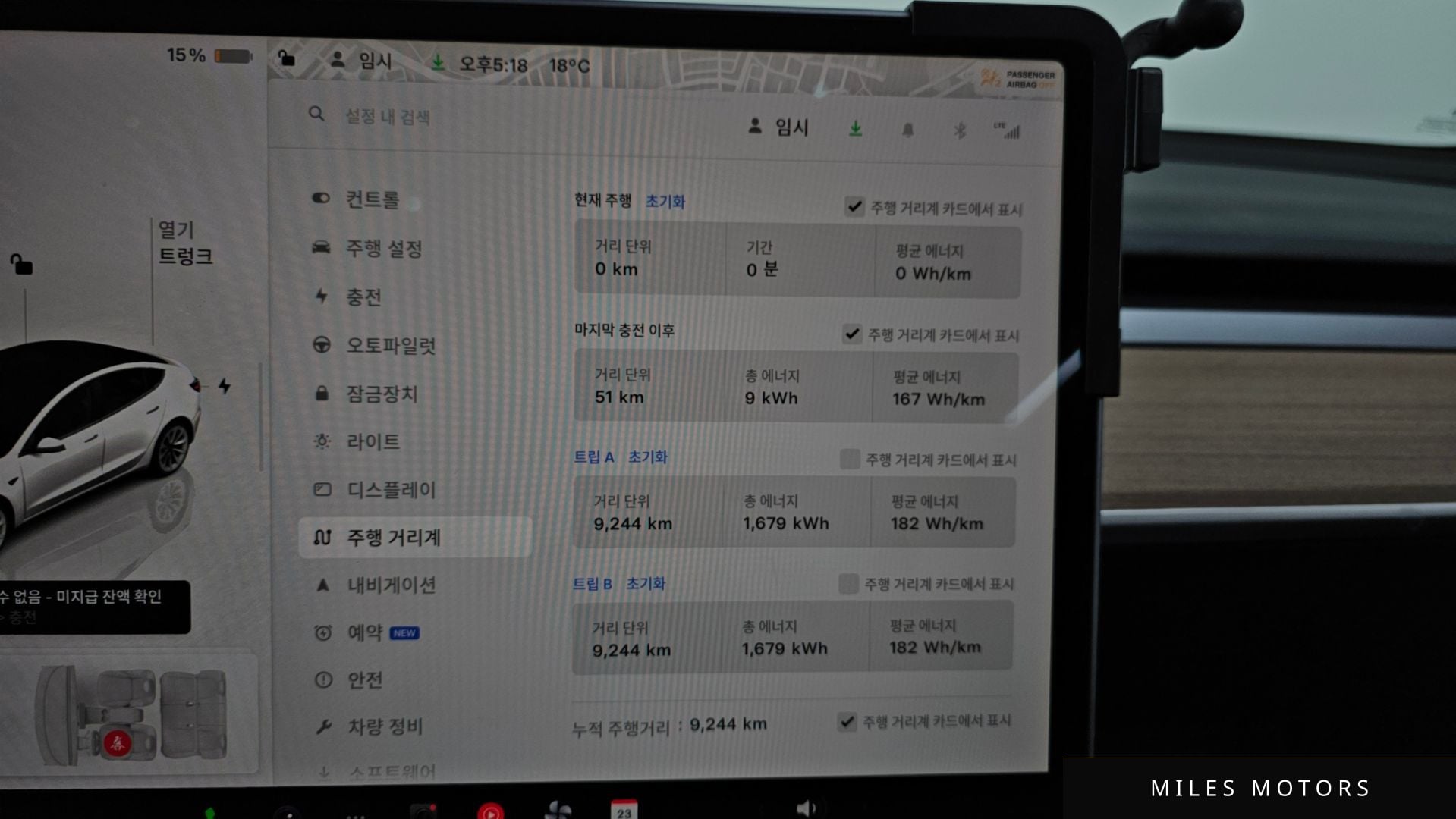This screenshot has width=1456, height=819.
Task: Open the 미지급 잔액 확인 alert banner
Action: point(94,607)
